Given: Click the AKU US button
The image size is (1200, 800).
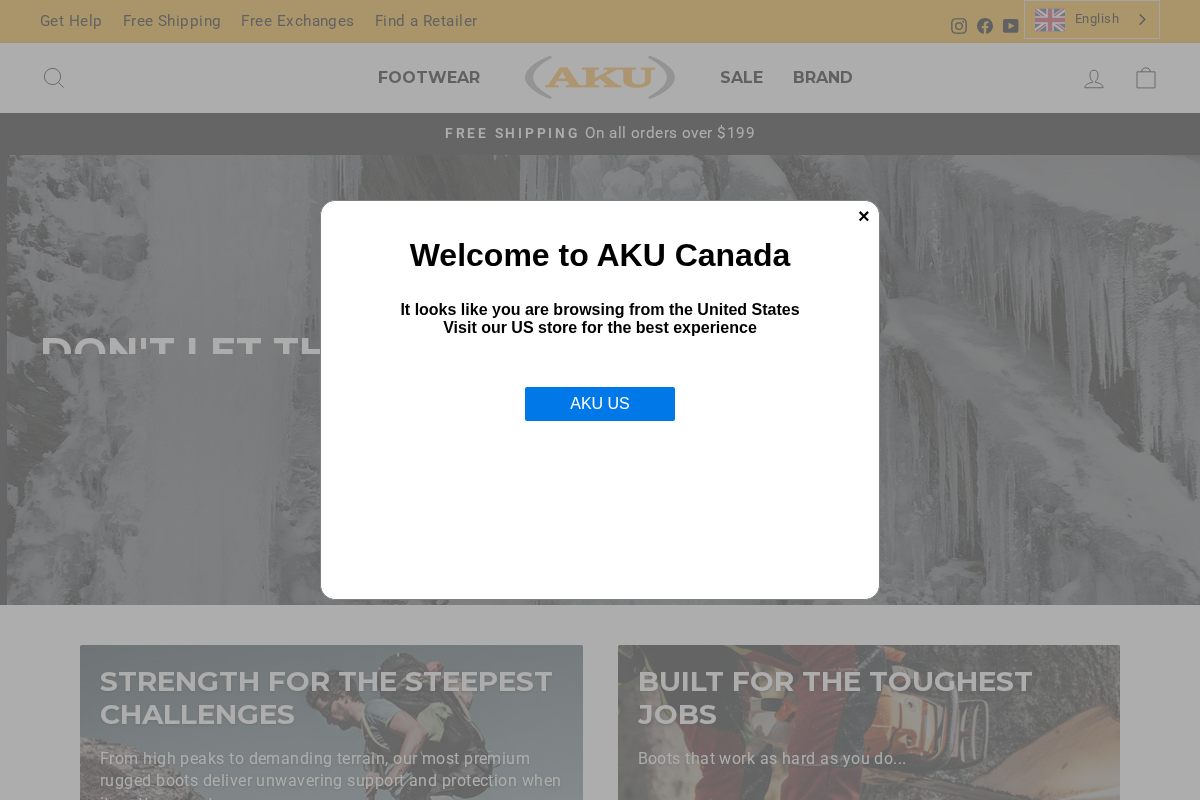Looking at the screenshot, I should [599, 403].
